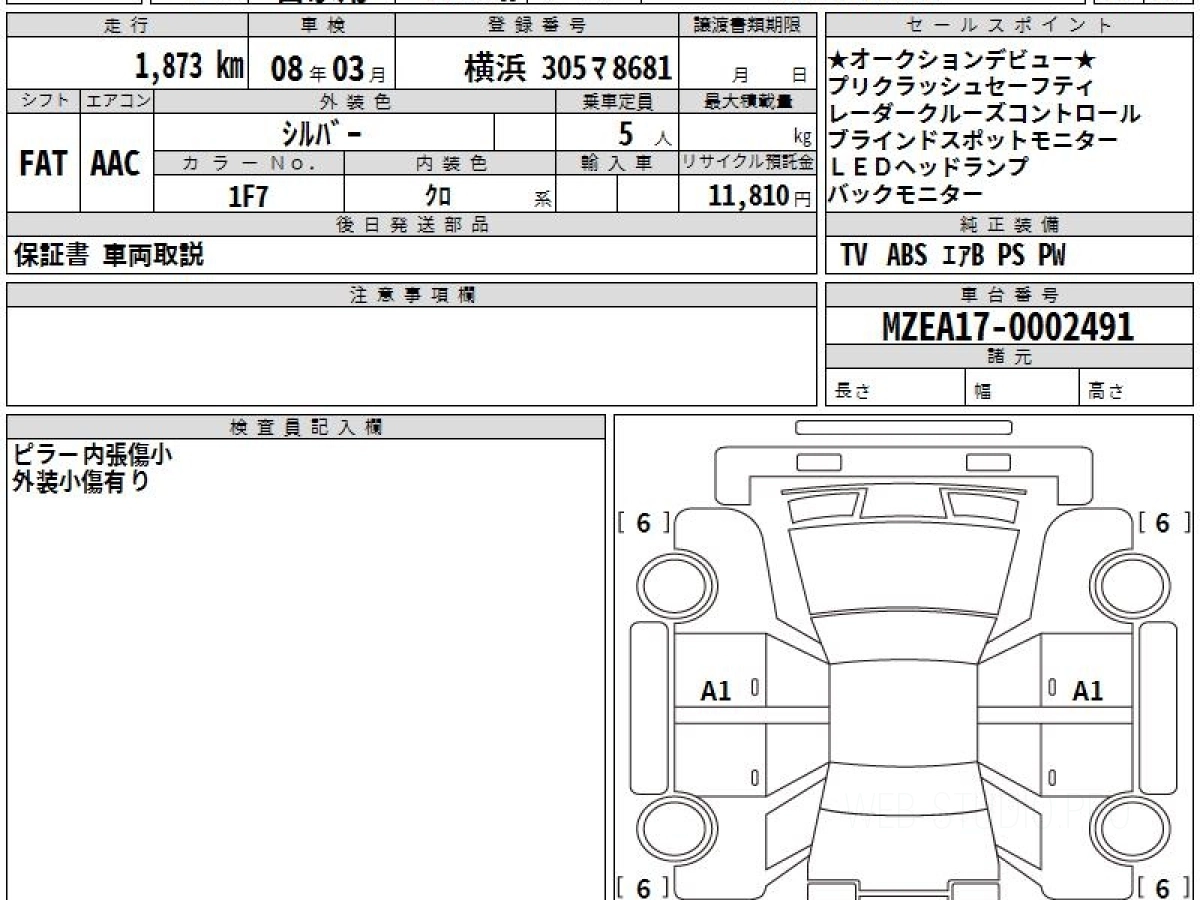Click the A1 mark on the diagram's left door
The image size is (1200, 900).
coord(716,690)
